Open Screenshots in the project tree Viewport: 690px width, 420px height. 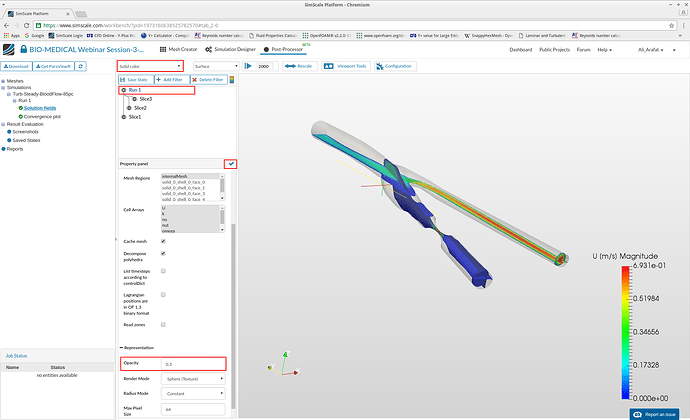point(26,132)
